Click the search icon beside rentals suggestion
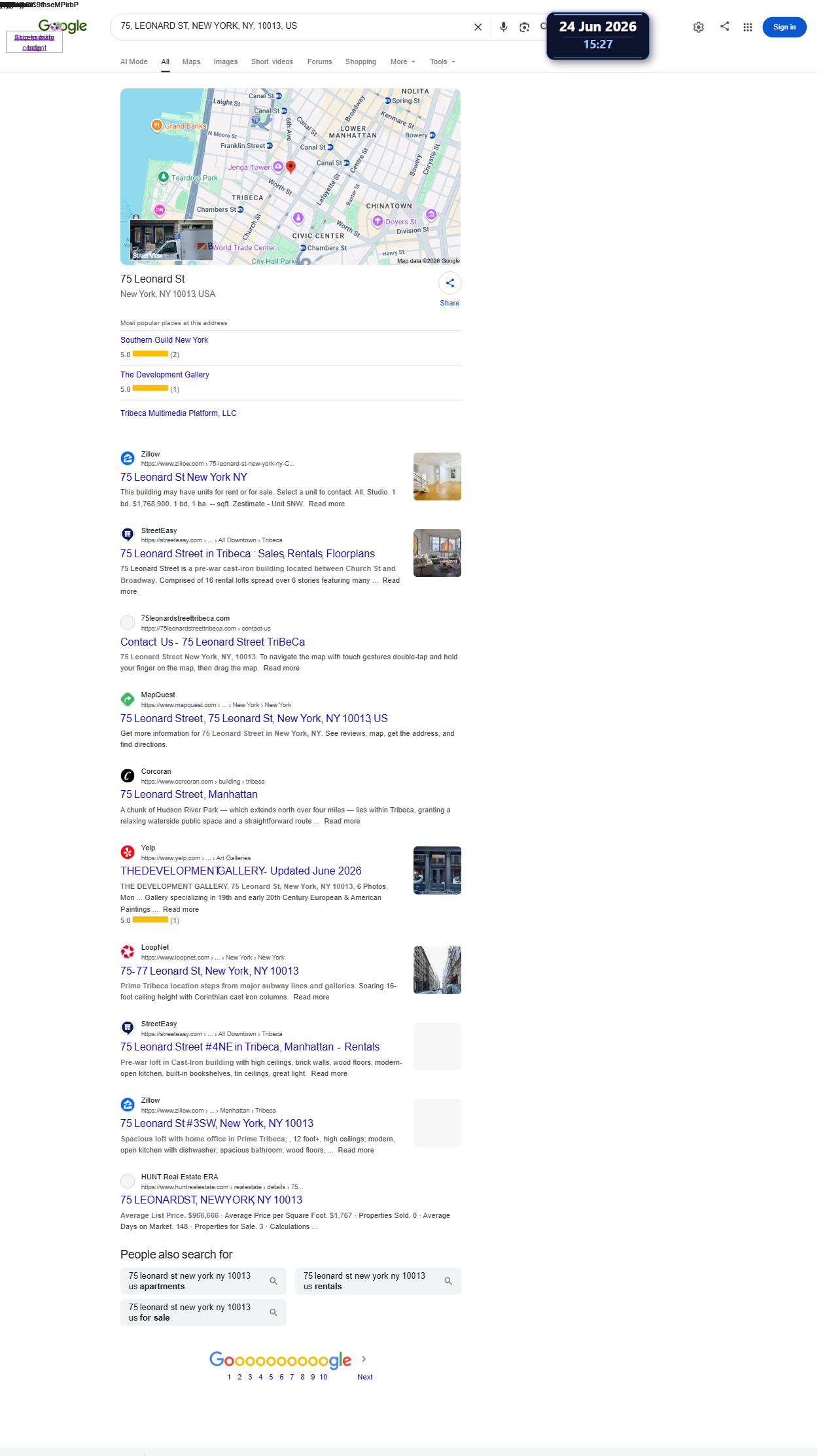827x1456 pixels. (448, 1281)
